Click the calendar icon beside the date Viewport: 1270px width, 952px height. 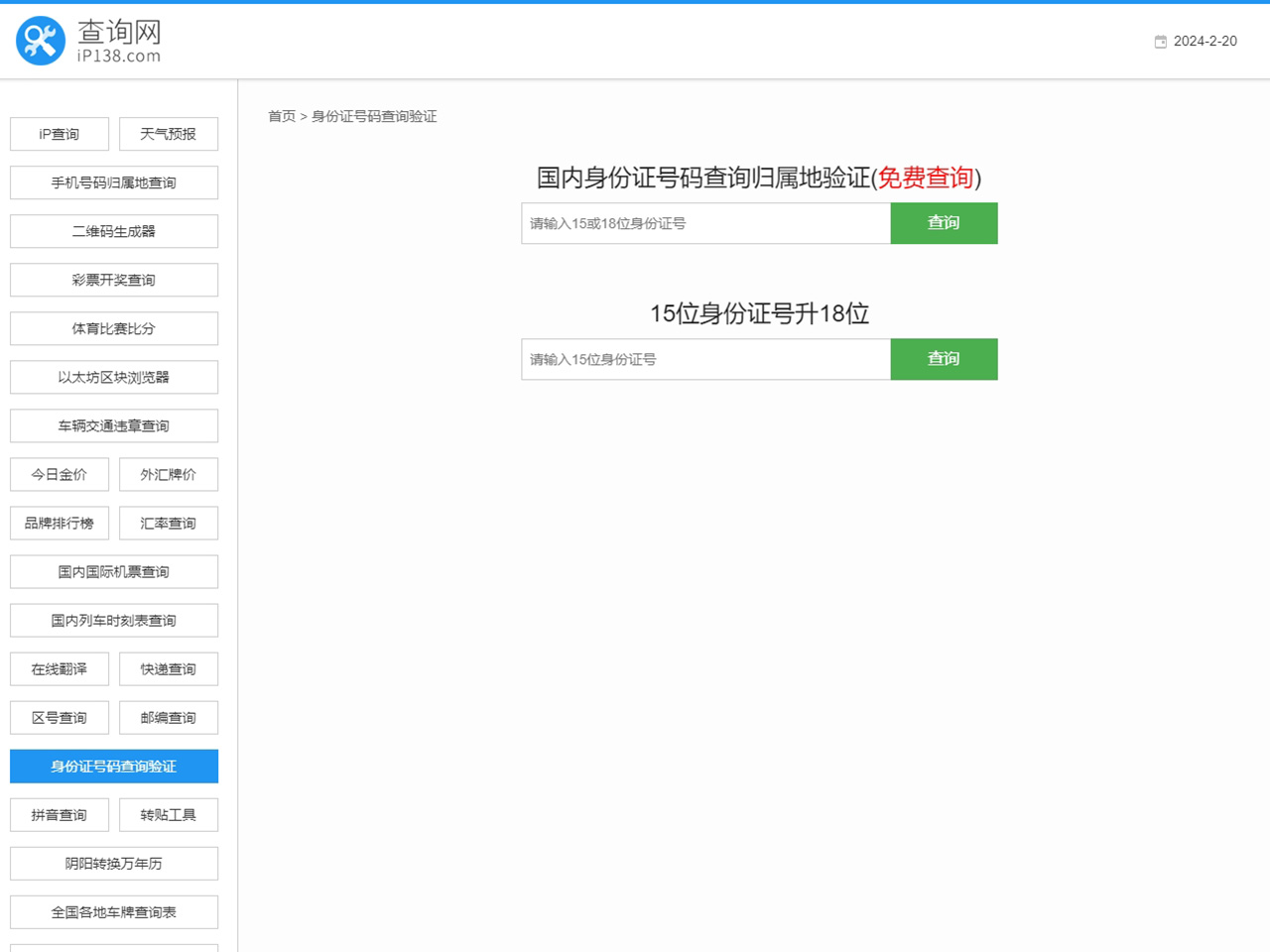pos(1160,42)
